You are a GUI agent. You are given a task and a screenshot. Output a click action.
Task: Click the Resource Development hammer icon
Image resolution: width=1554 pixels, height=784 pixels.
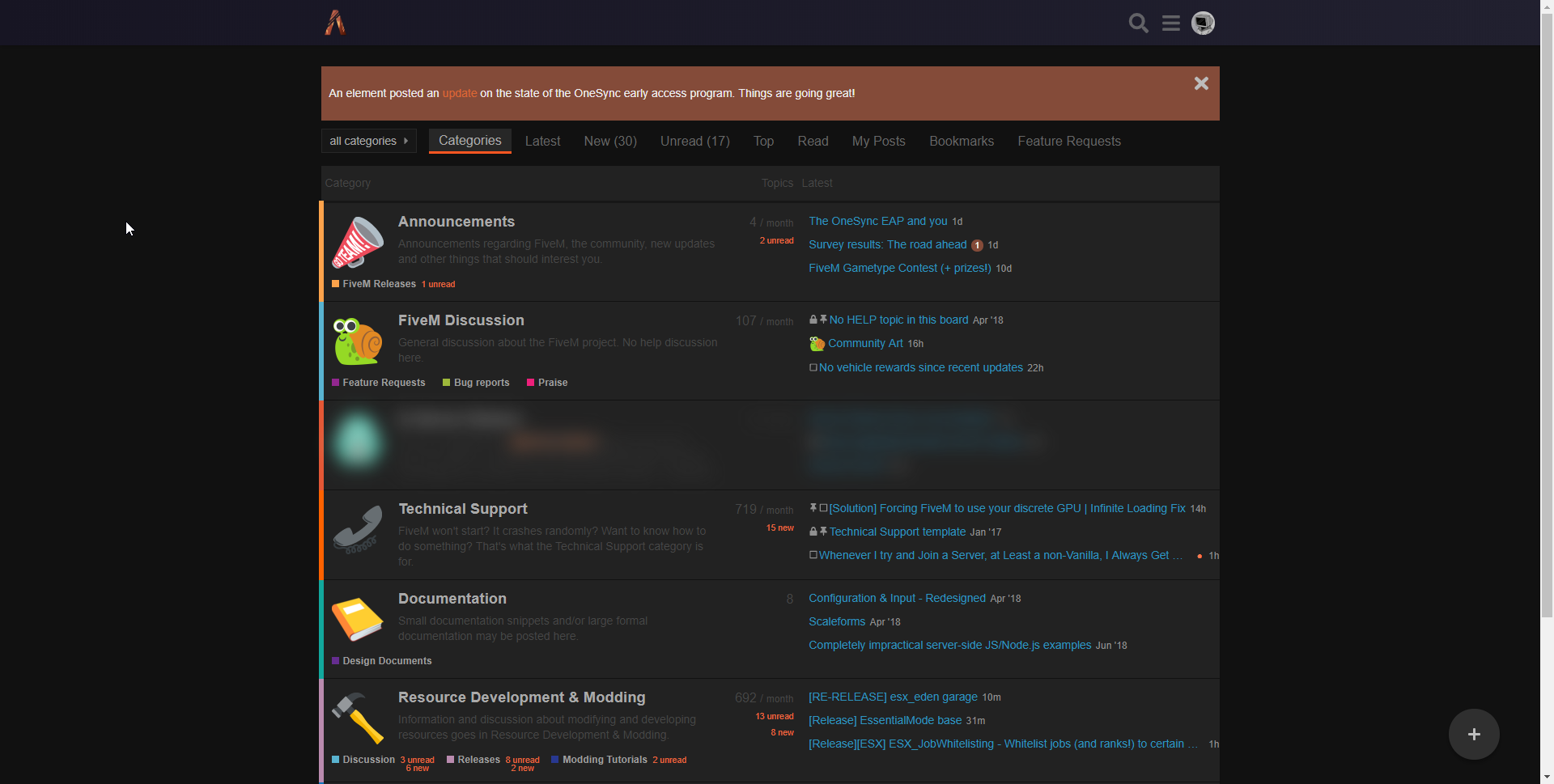(357, 718)
